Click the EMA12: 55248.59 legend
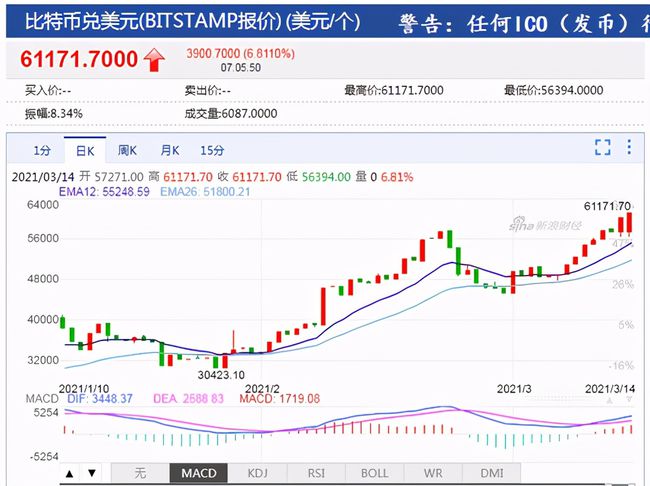 point(104,192)
